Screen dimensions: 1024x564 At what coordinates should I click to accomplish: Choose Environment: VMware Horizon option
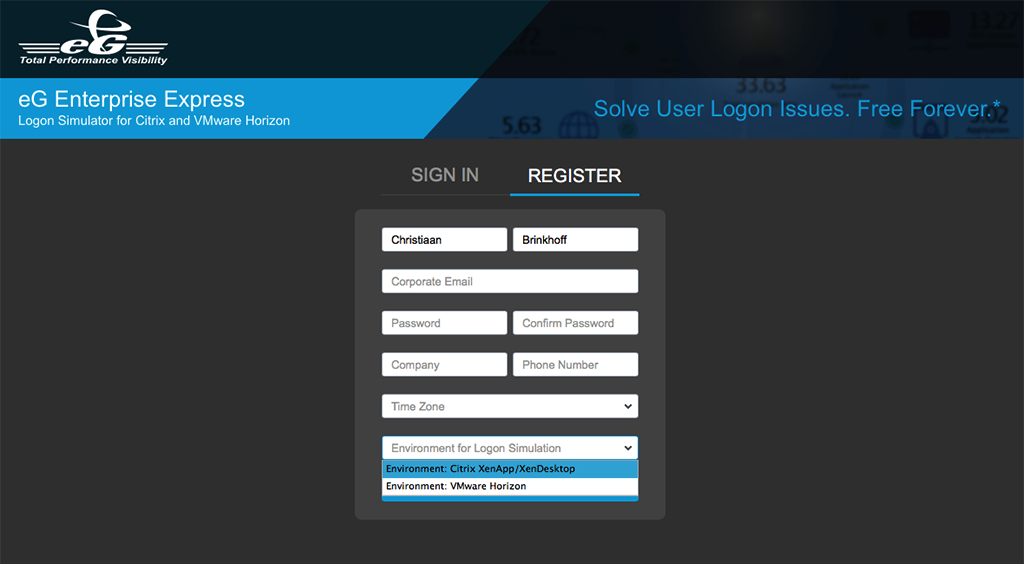(x=510, y=486)
